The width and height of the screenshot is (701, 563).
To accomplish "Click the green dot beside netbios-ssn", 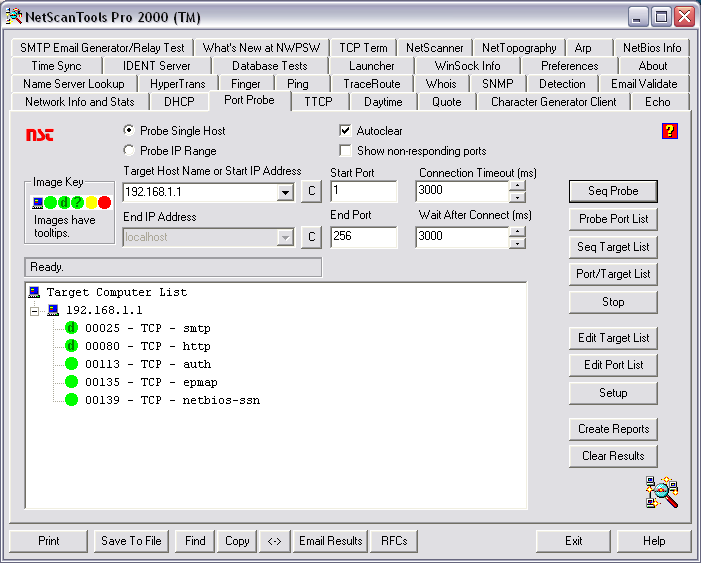I will click(71, 399).
